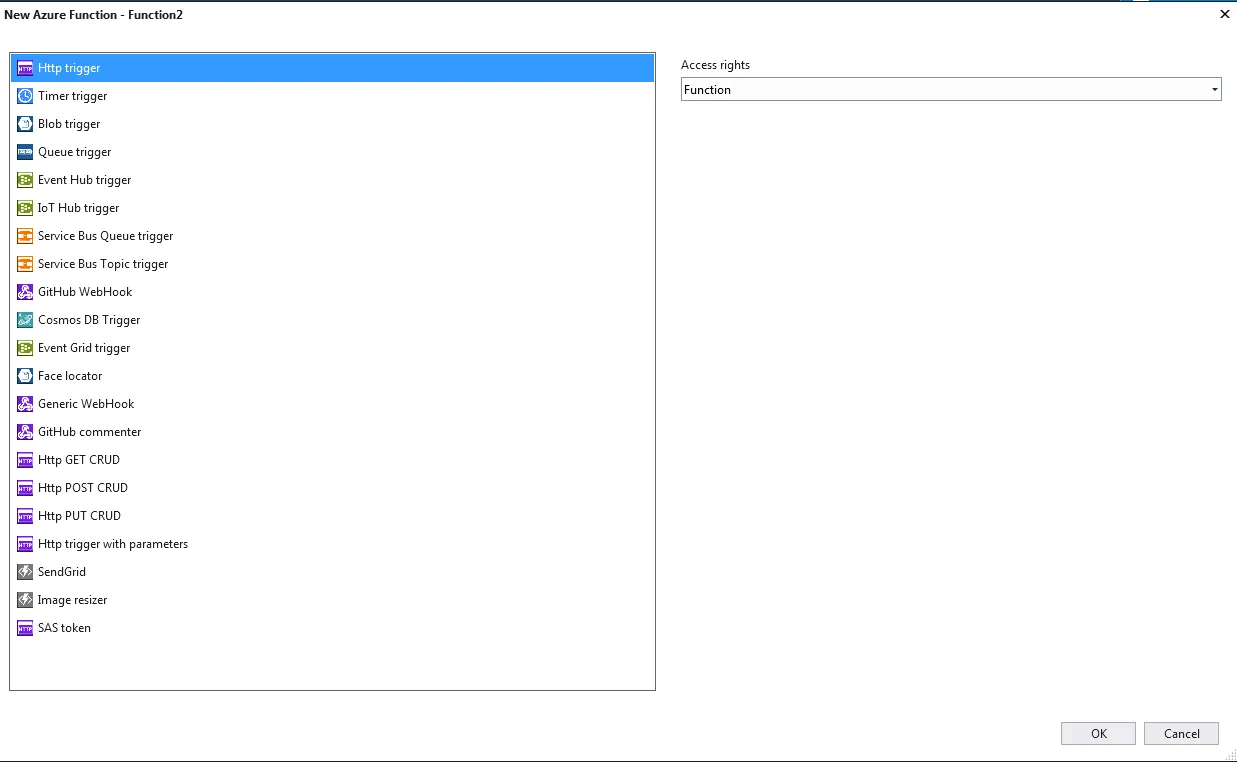The height and width of the screenshot is (762, 1237).
Task: Click the GitHub WebHook icon
Action: point(25,292)
